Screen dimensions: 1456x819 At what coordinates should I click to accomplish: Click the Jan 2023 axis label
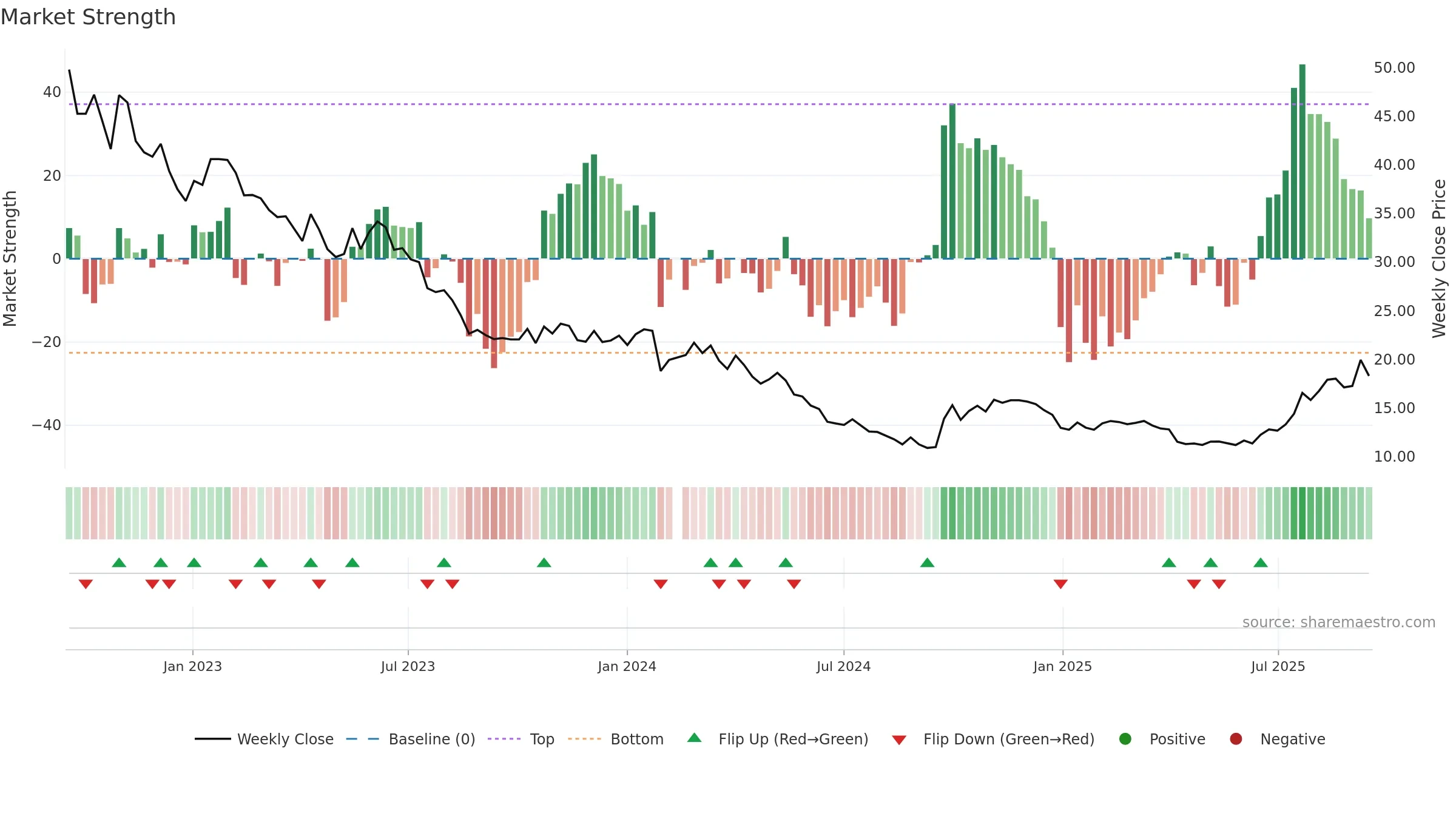[x=192, y=666]
